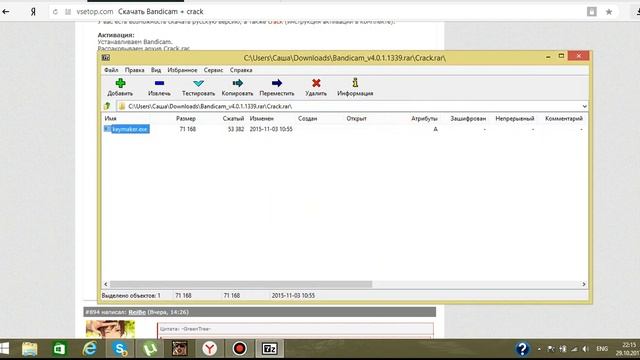Click the Копировать (Copy) toolbar icon
Image resolution: width=640 pixels, height=360 pixels.
pos(238,83)
